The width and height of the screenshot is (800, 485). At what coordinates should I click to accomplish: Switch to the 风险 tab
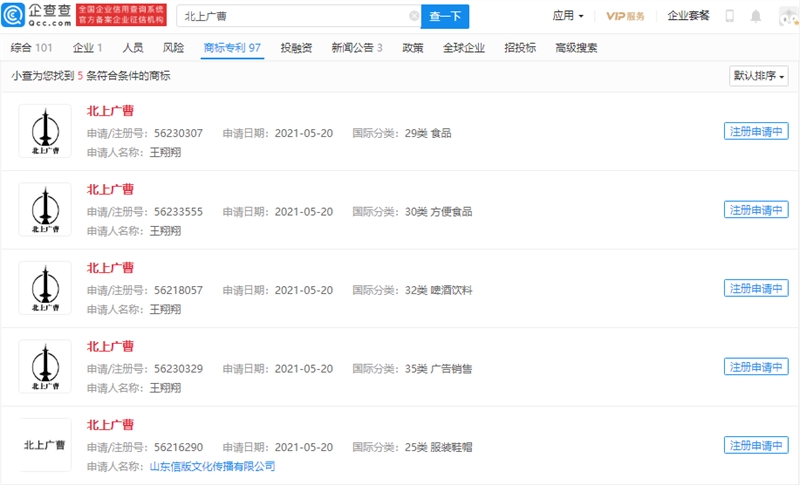pos(173,48)
